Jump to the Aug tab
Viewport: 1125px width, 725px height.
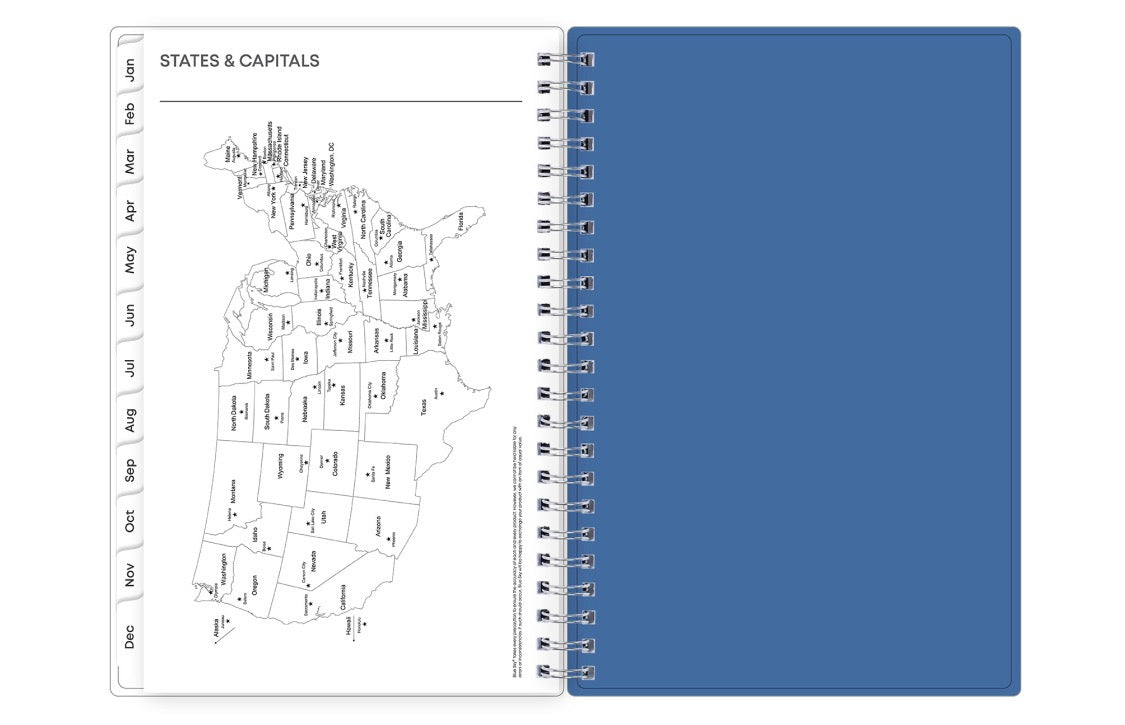coord(130,421)
